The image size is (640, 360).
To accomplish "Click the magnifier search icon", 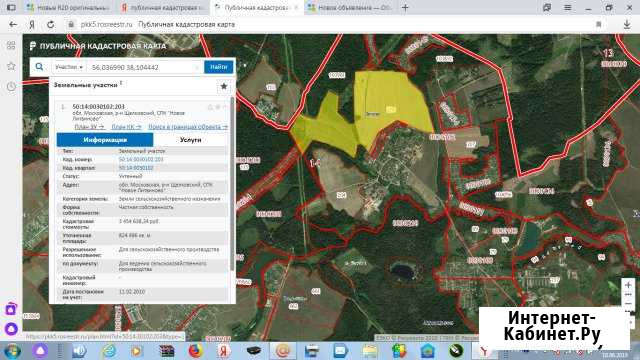I will click(39, 67).
